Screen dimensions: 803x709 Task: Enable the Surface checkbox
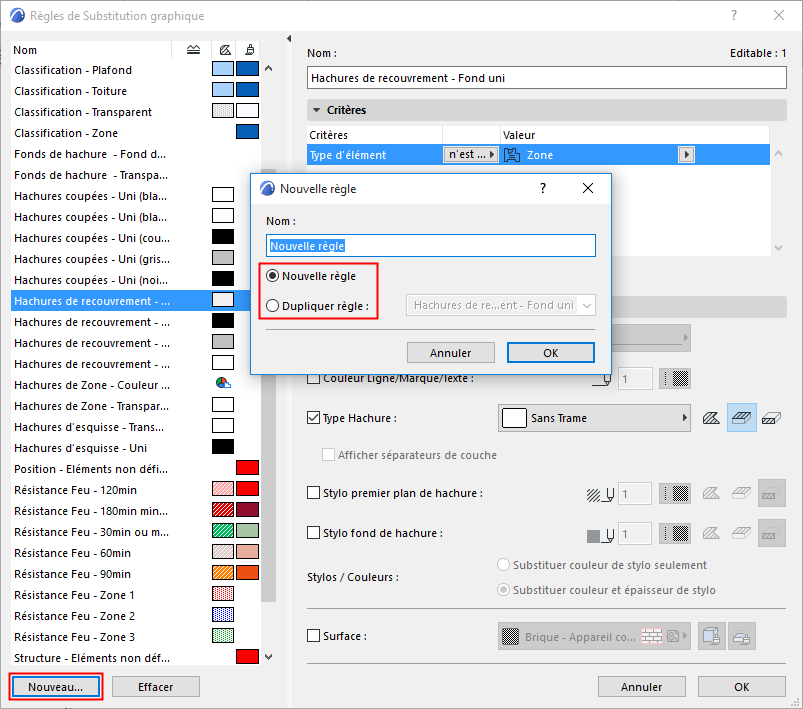313,636
